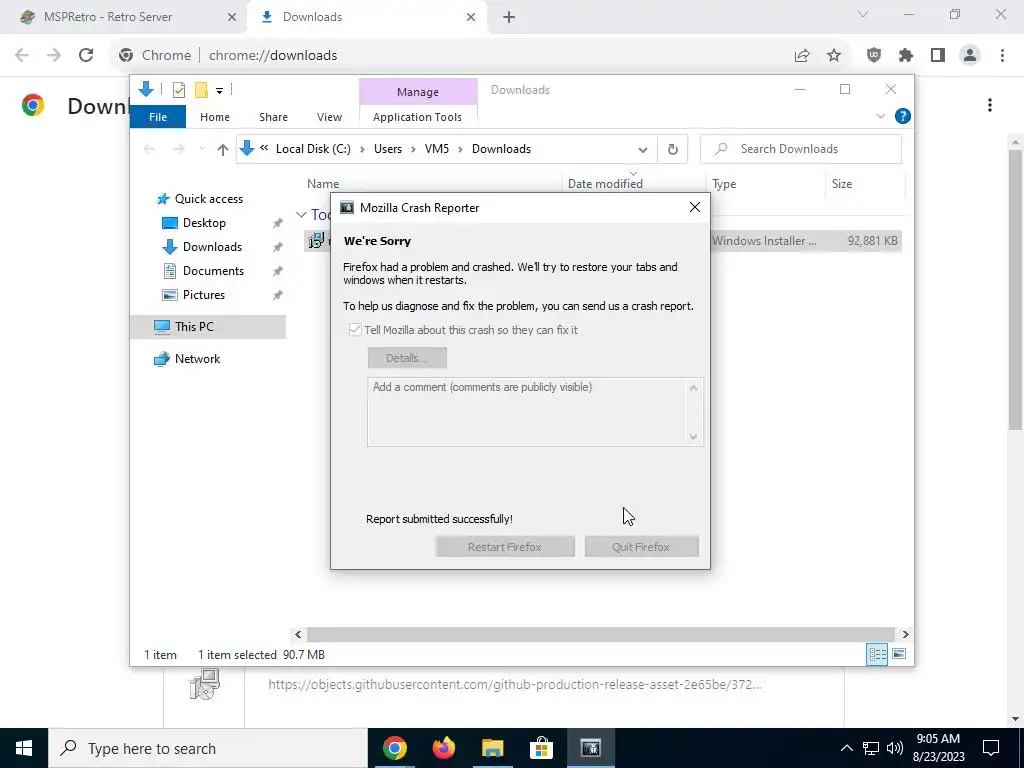Viewport: 1024px width, 768px height.
Task: Open Downloads in the navigation pane
Action: (x=212, y=247)
